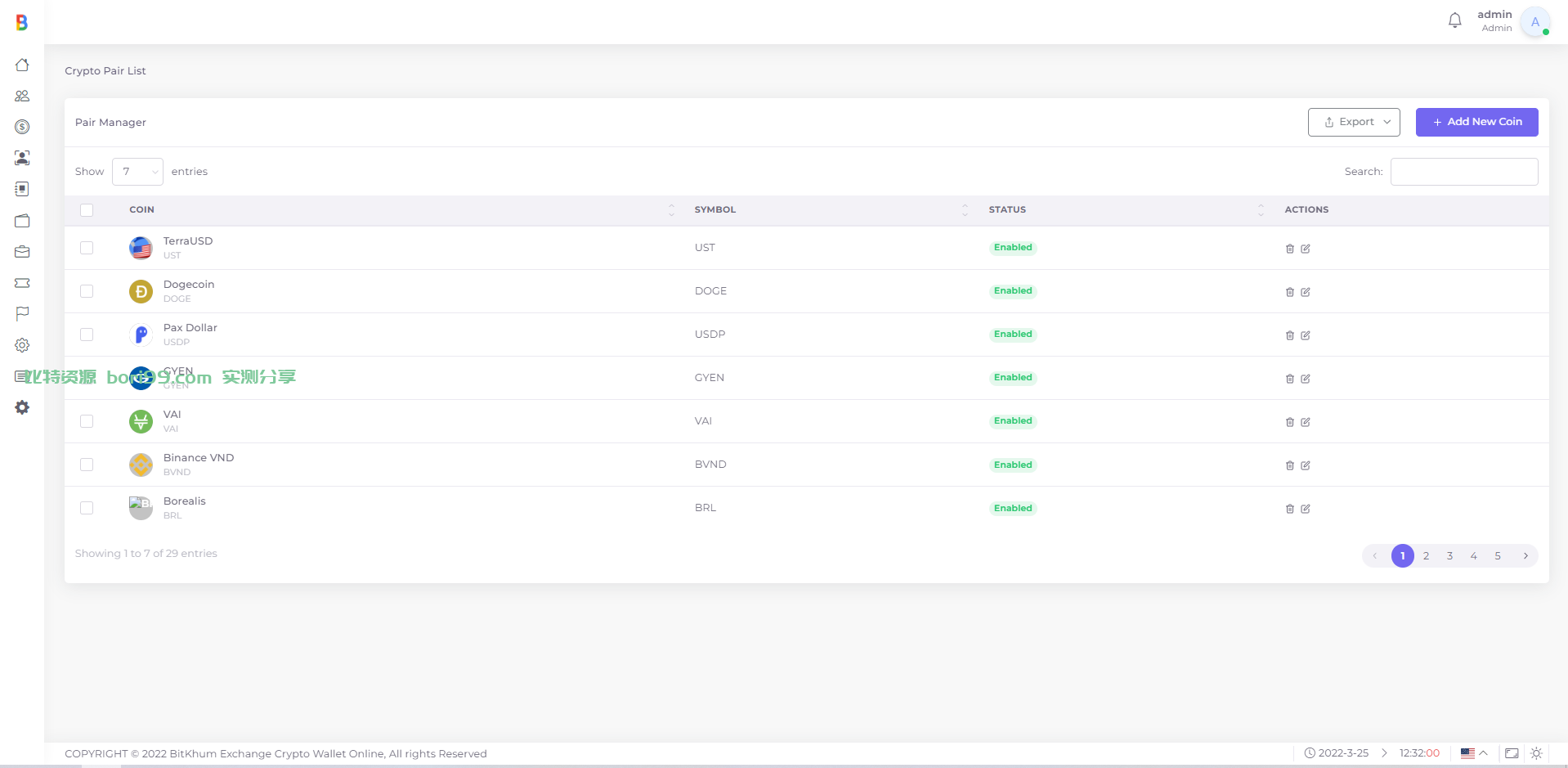
Task: Click the BVND symbol cell
Action: [710, 465]
